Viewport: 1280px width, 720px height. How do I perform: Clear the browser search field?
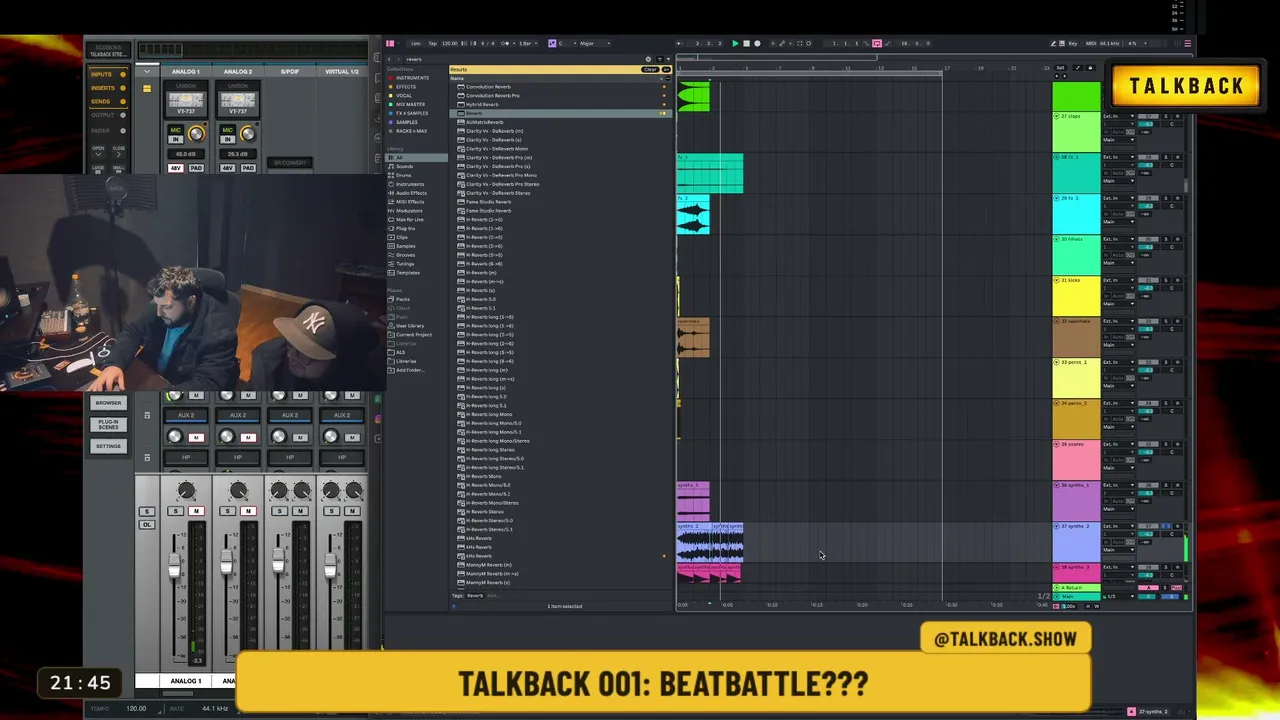(647, 59)
